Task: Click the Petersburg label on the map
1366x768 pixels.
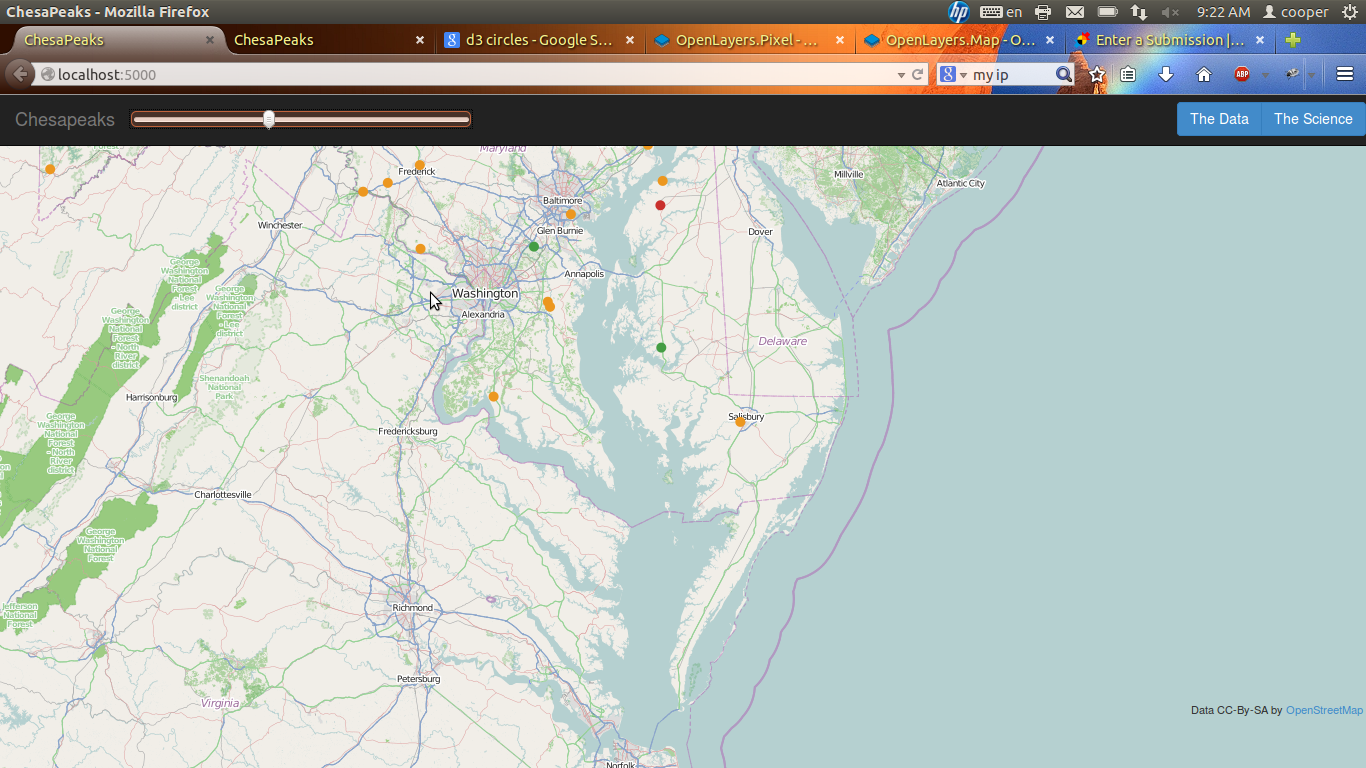Action: 418,679
